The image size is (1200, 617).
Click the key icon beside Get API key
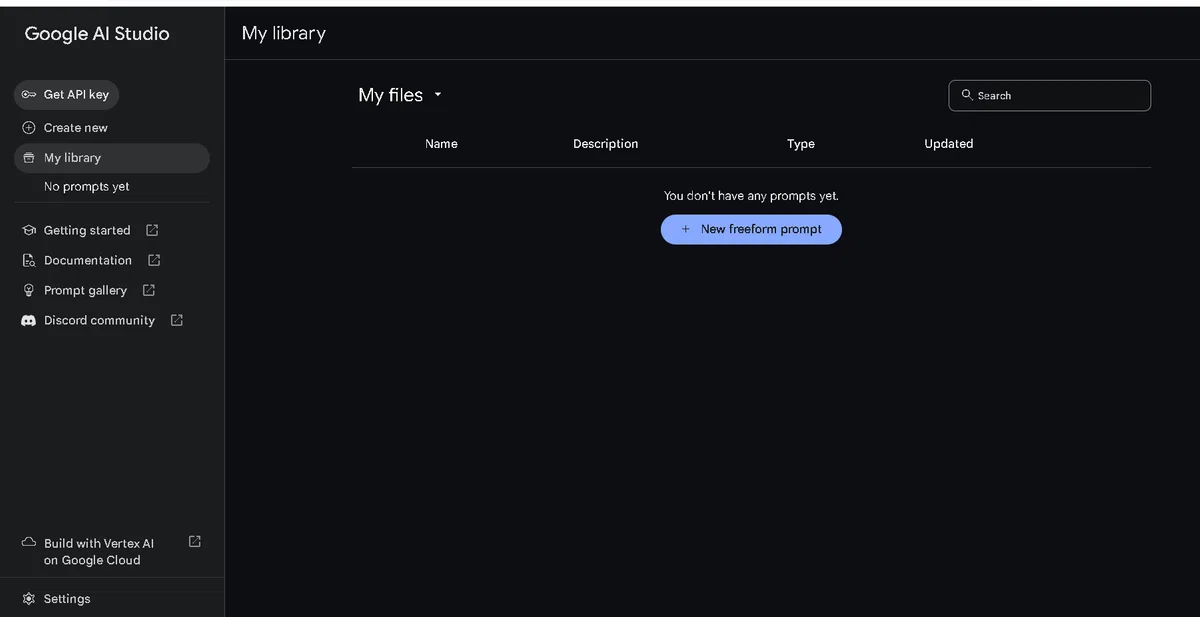(x=29, y=95)
